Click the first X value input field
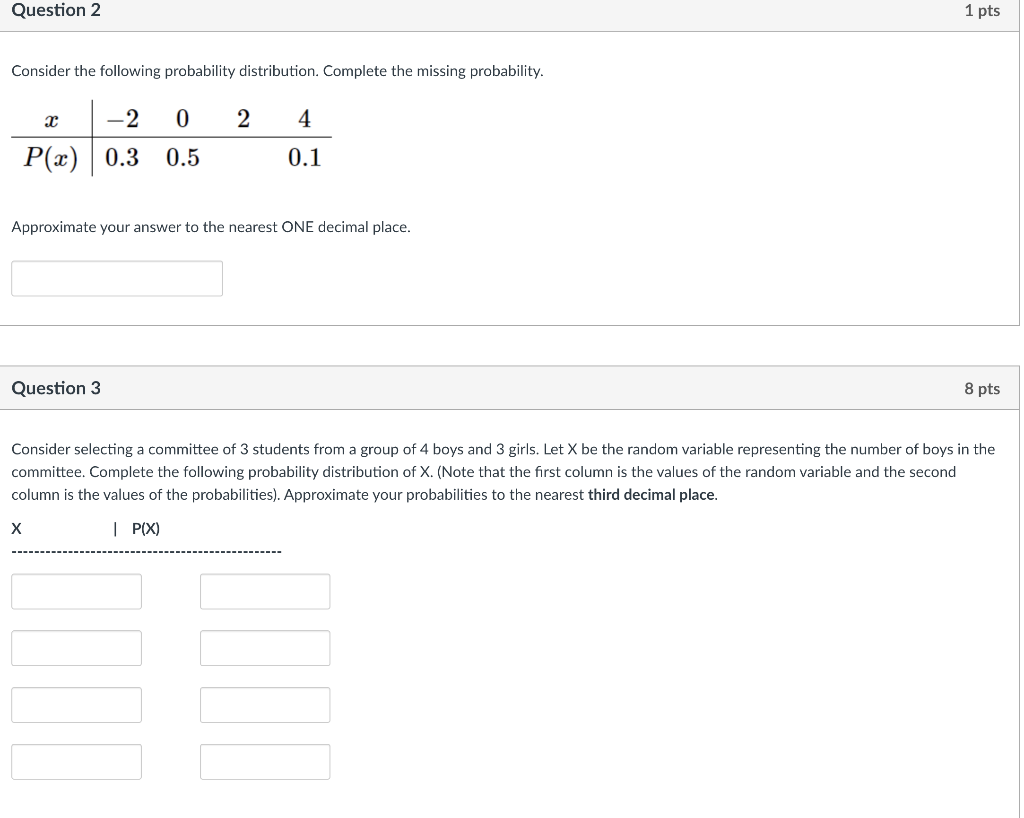Image resolution: width=1024 pixels, height=818 pixels. [76, 590]
